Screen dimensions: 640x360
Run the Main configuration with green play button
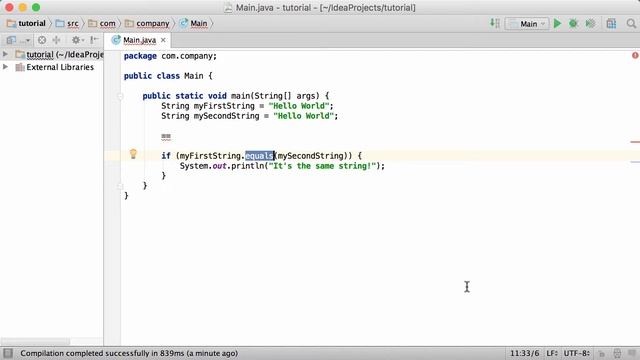(557, 24)
